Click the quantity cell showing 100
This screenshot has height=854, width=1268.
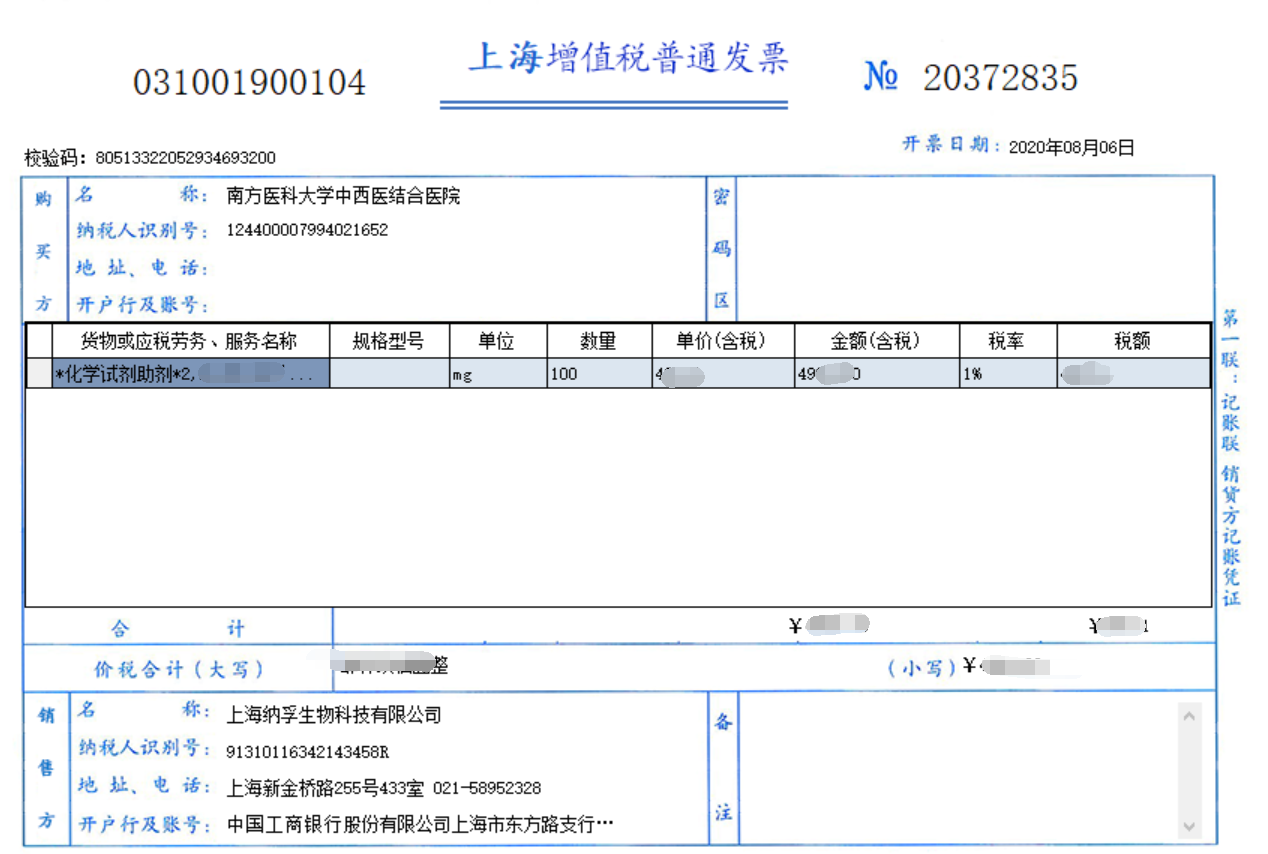coord(598,374)
